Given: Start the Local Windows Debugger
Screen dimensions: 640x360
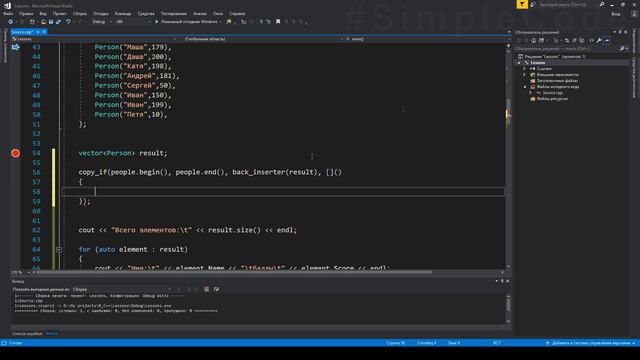Looking at the screenshot, I should tap(188, 22).
